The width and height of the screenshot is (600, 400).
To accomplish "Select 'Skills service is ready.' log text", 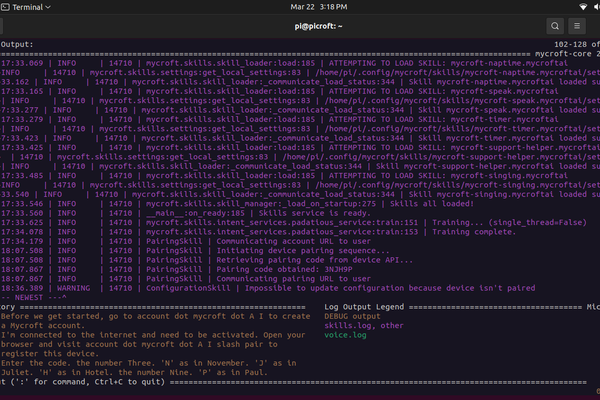I will [315, 213].
